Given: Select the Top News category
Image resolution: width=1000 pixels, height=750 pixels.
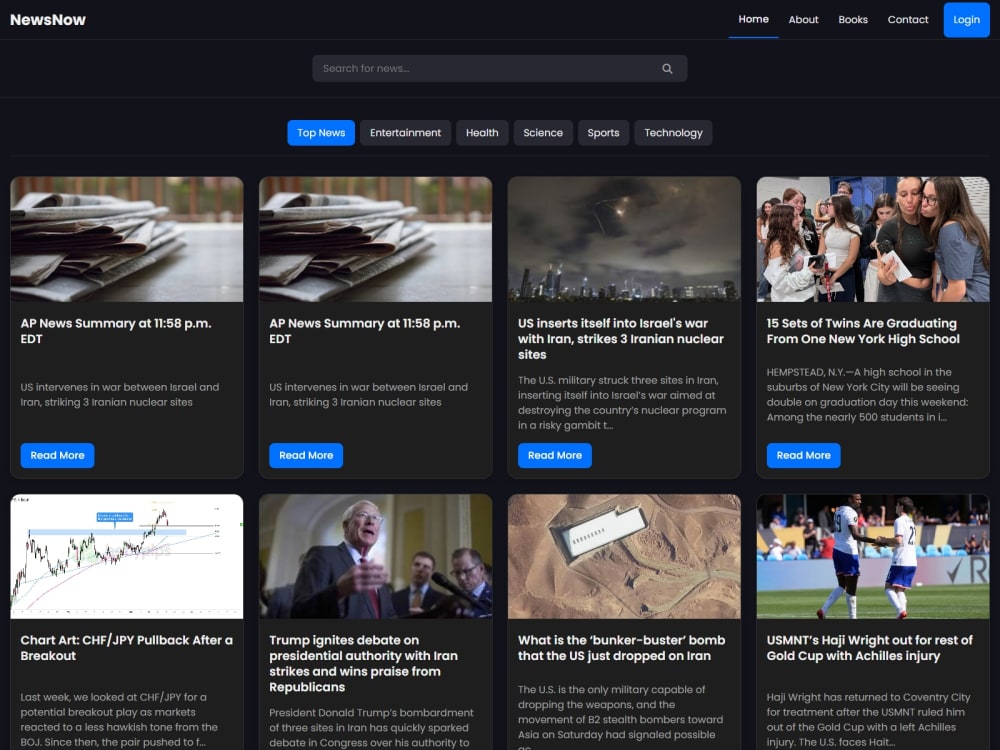Looking at the screenshot, I should 321,133.
